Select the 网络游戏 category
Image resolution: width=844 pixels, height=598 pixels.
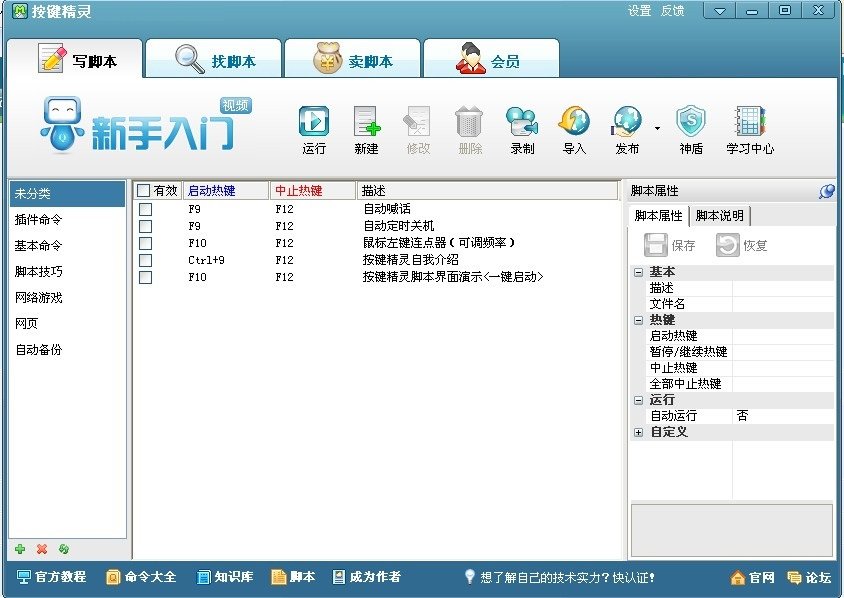tap(67, 298)
